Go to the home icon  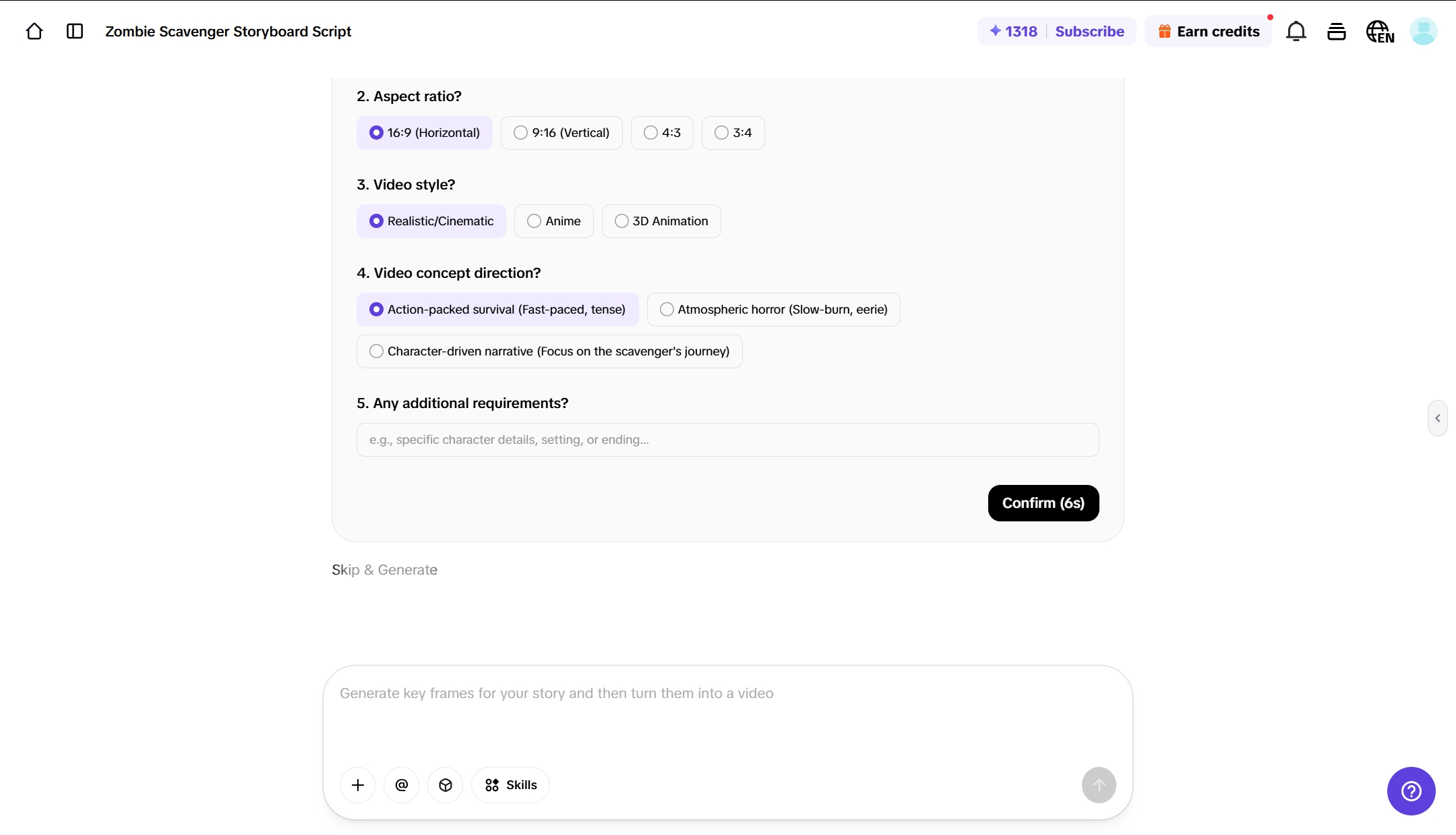34,31
